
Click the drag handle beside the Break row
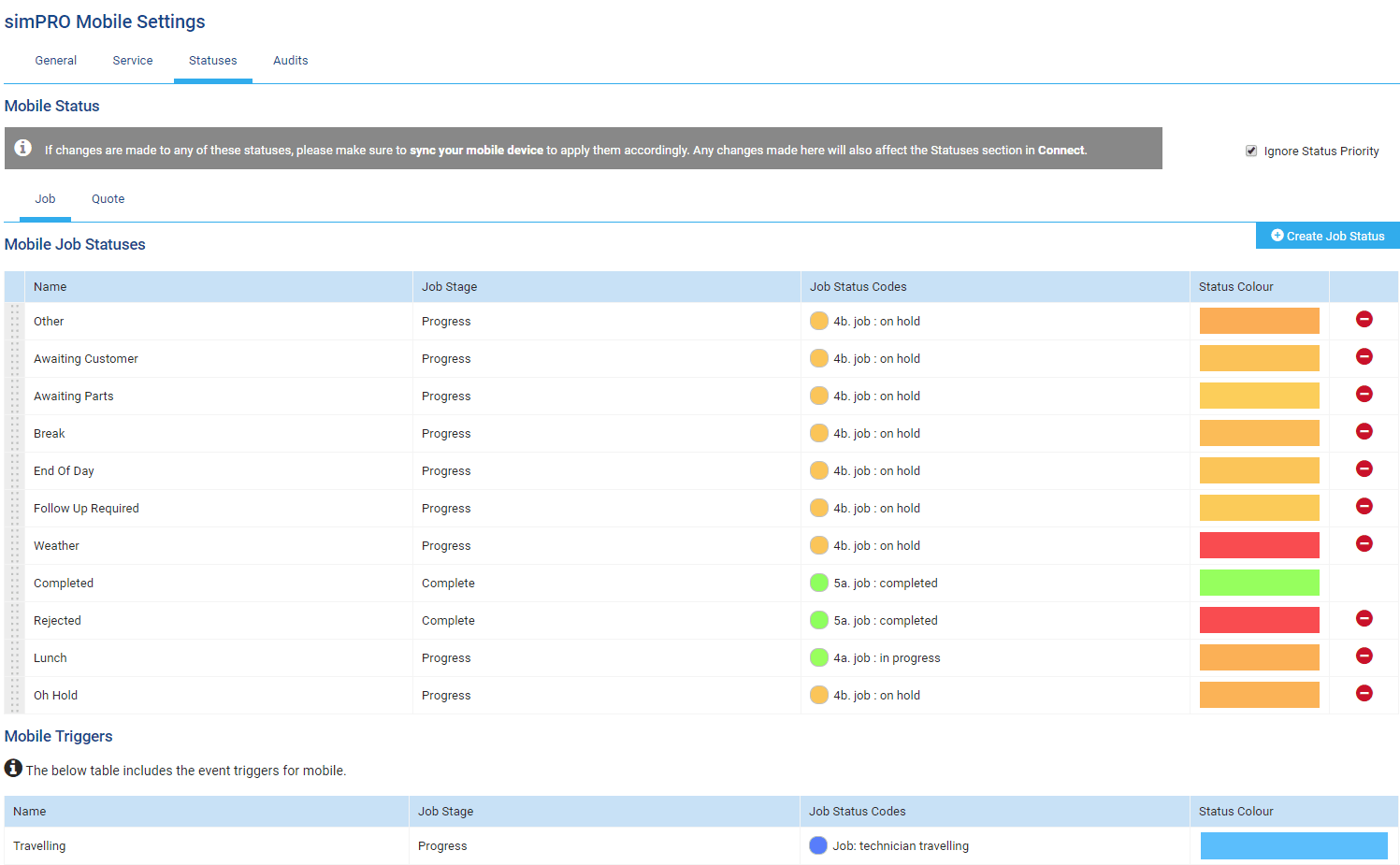13,432
